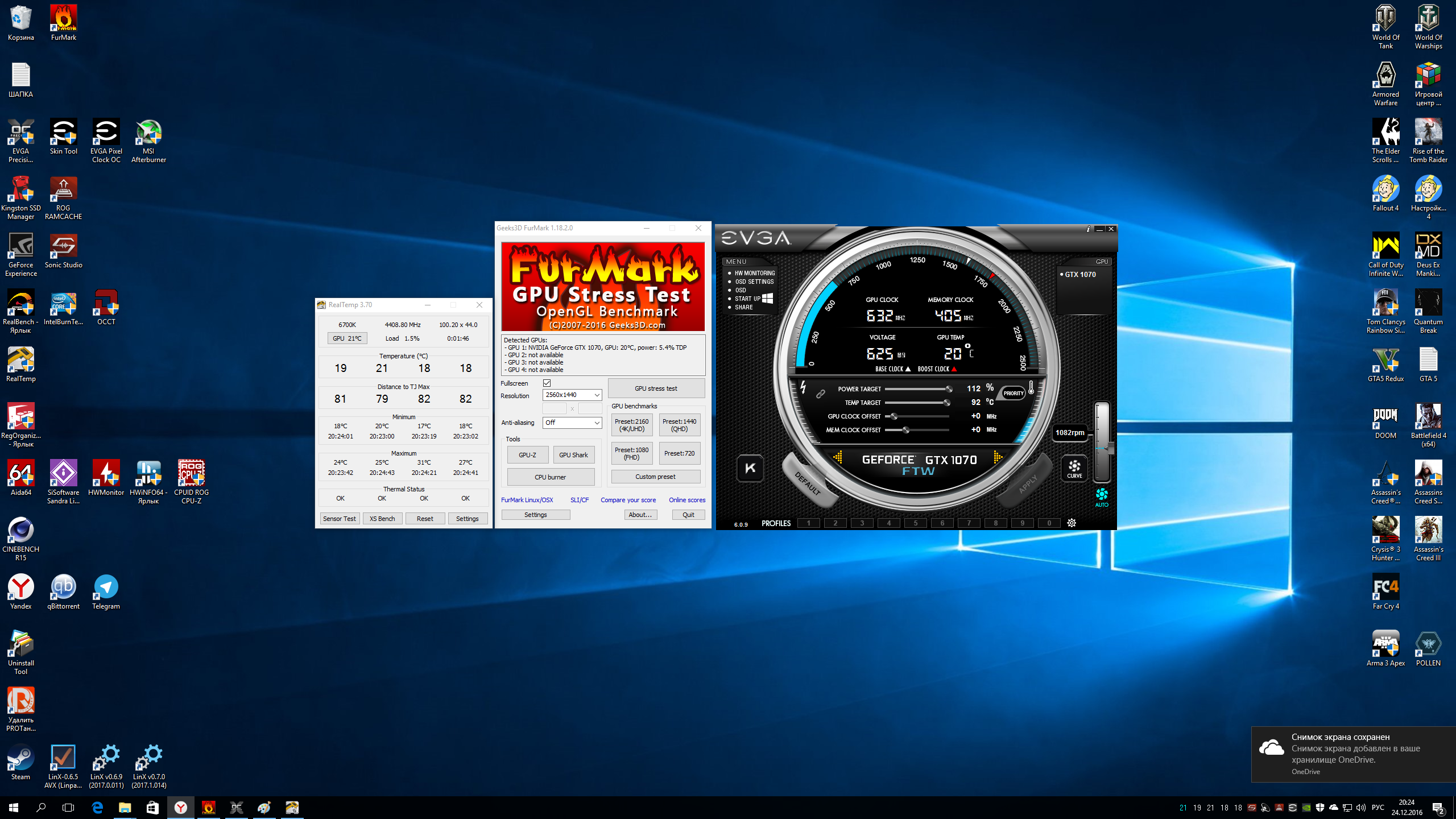Open the fan CURVE settings
This screenshot has height=819, width=1456.
tap(1074, 469)
